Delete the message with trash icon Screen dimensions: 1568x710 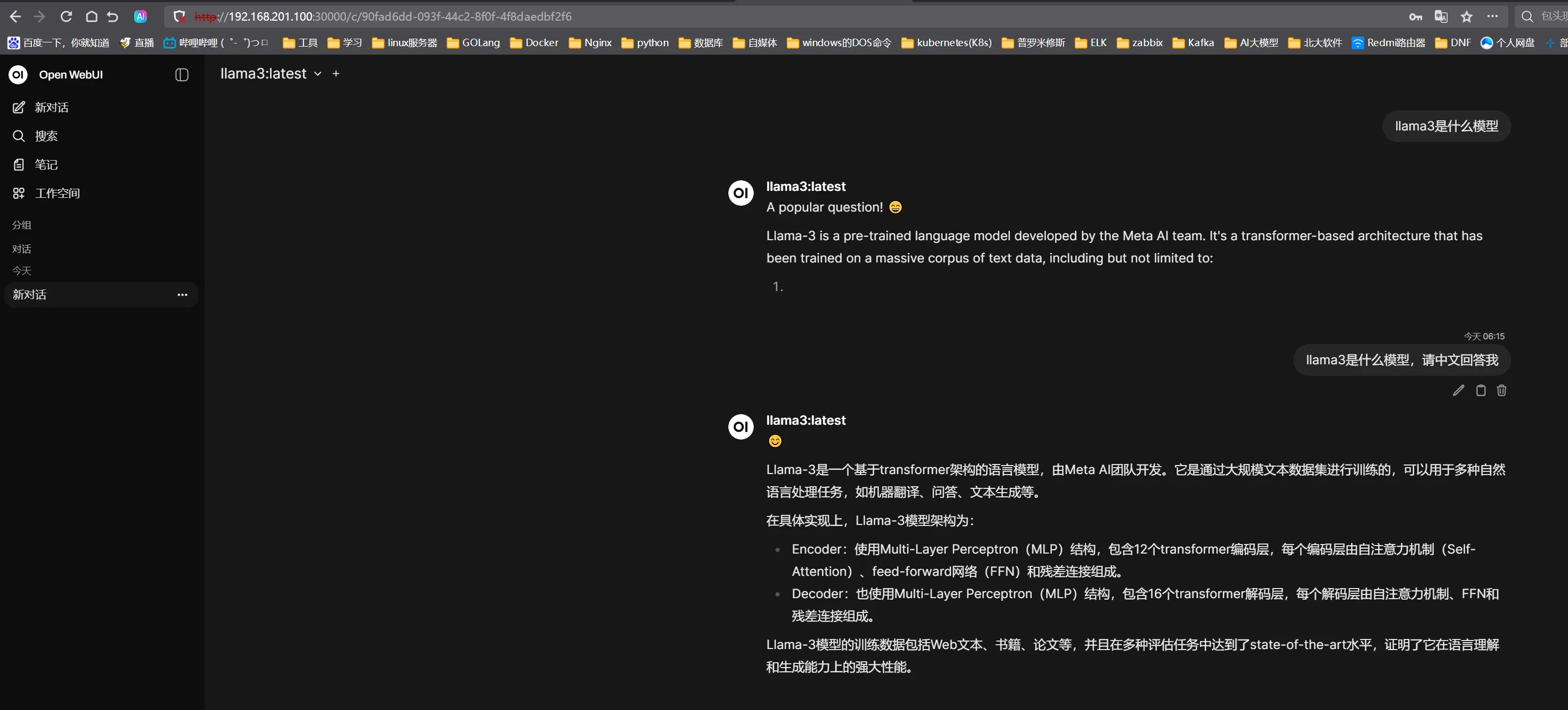pos(1502,391)
